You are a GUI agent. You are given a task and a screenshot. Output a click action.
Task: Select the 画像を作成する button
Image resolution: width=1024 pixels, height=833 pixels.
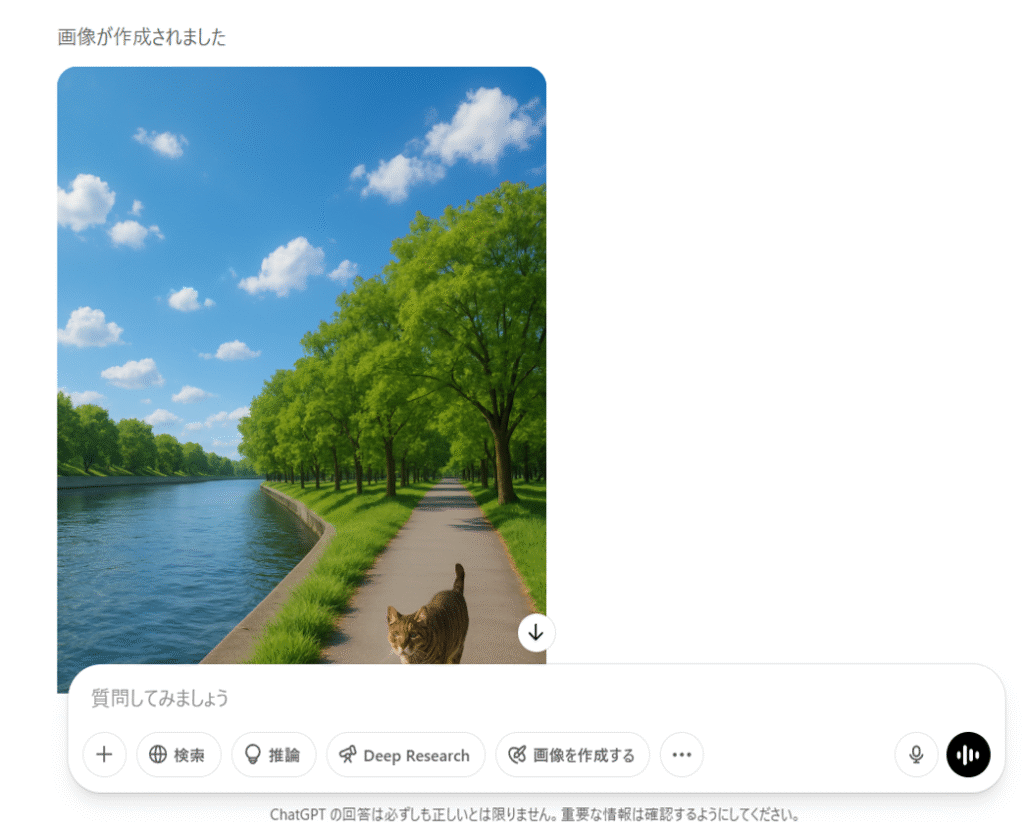(573, 755)
